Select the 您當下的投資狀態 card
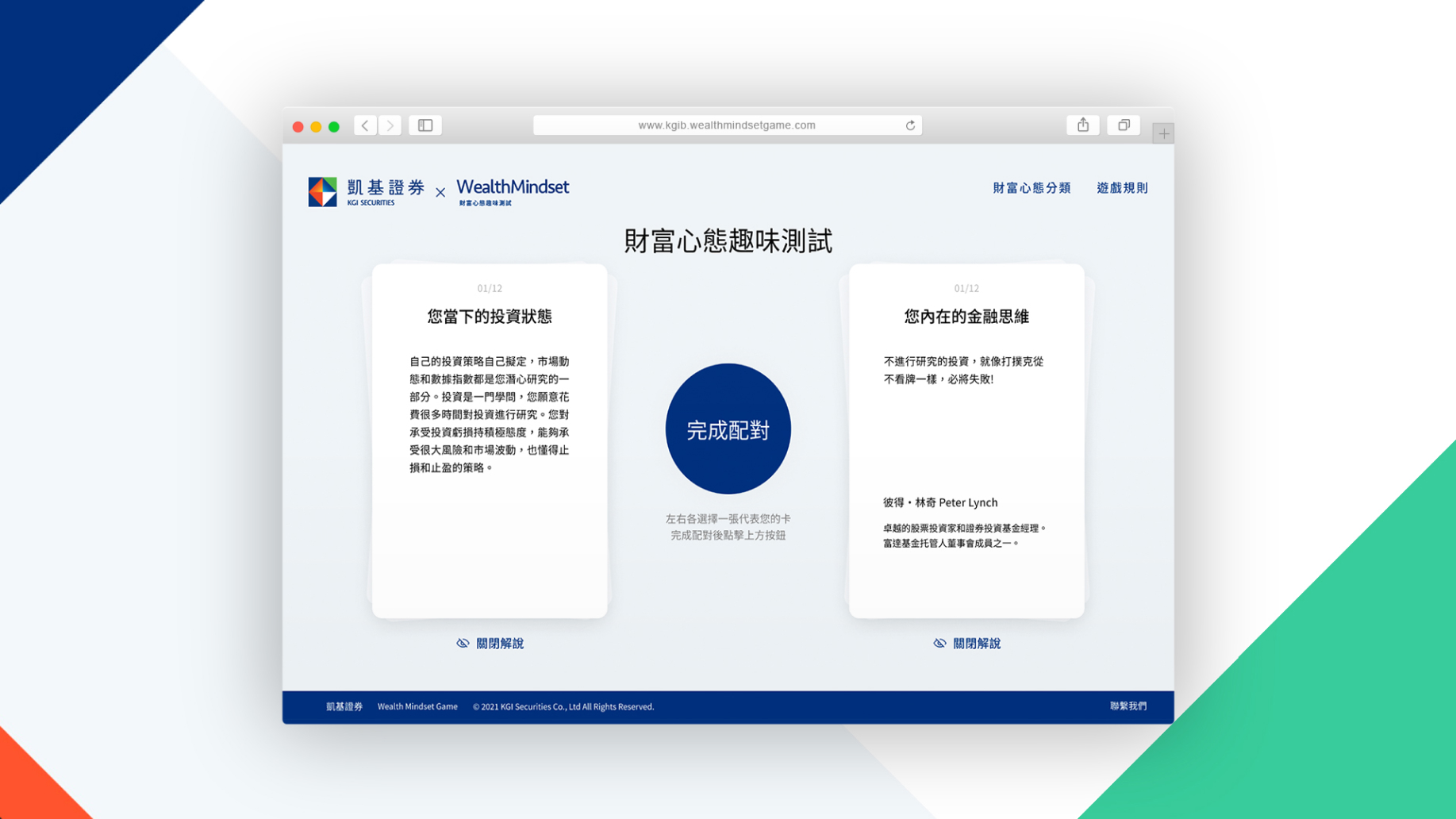 (x=490, y=440)
